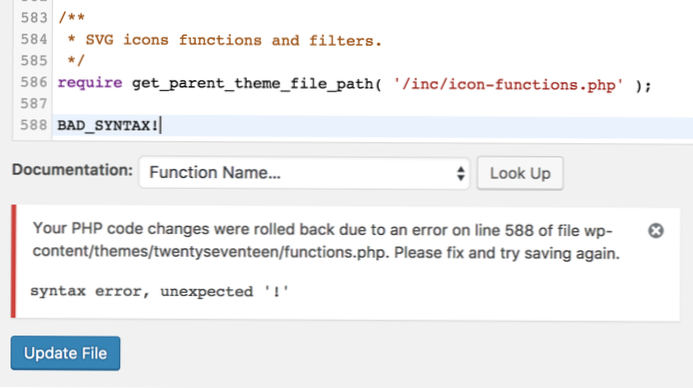
Task: Click line number 584 in gutter
Action: point(34,39)
